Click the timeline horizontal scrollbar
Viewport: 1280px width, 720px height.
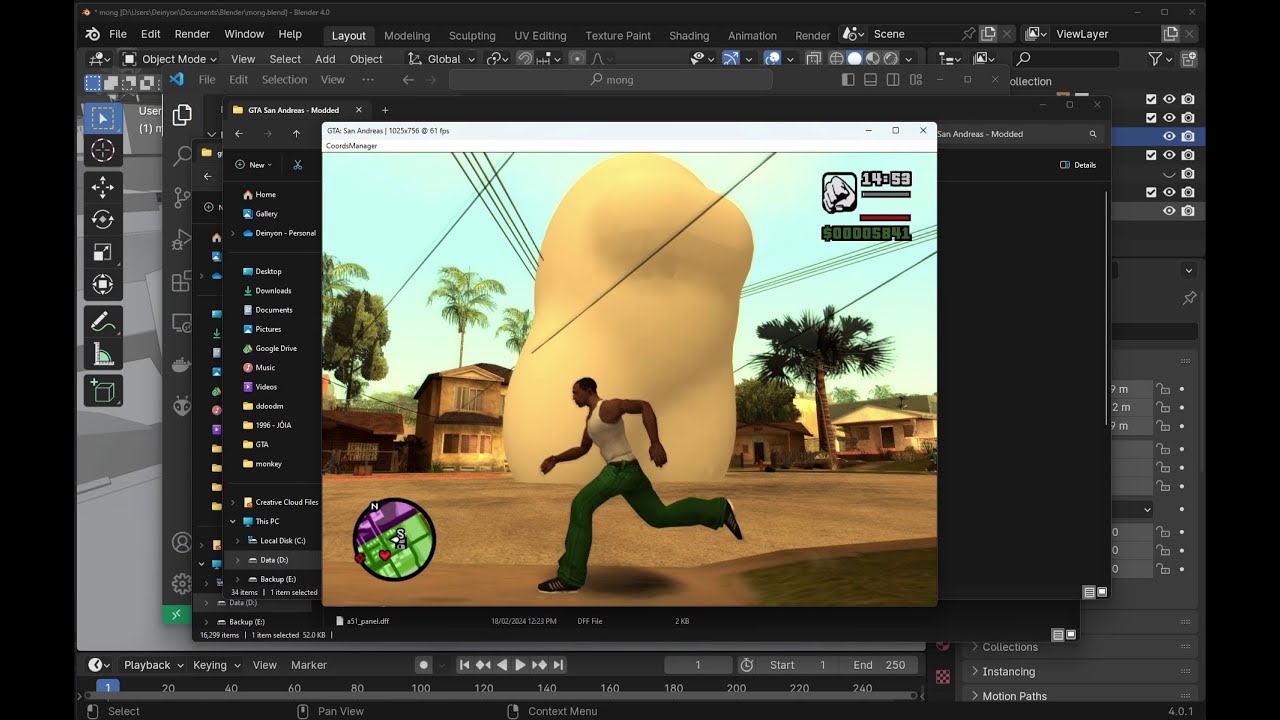500,695
